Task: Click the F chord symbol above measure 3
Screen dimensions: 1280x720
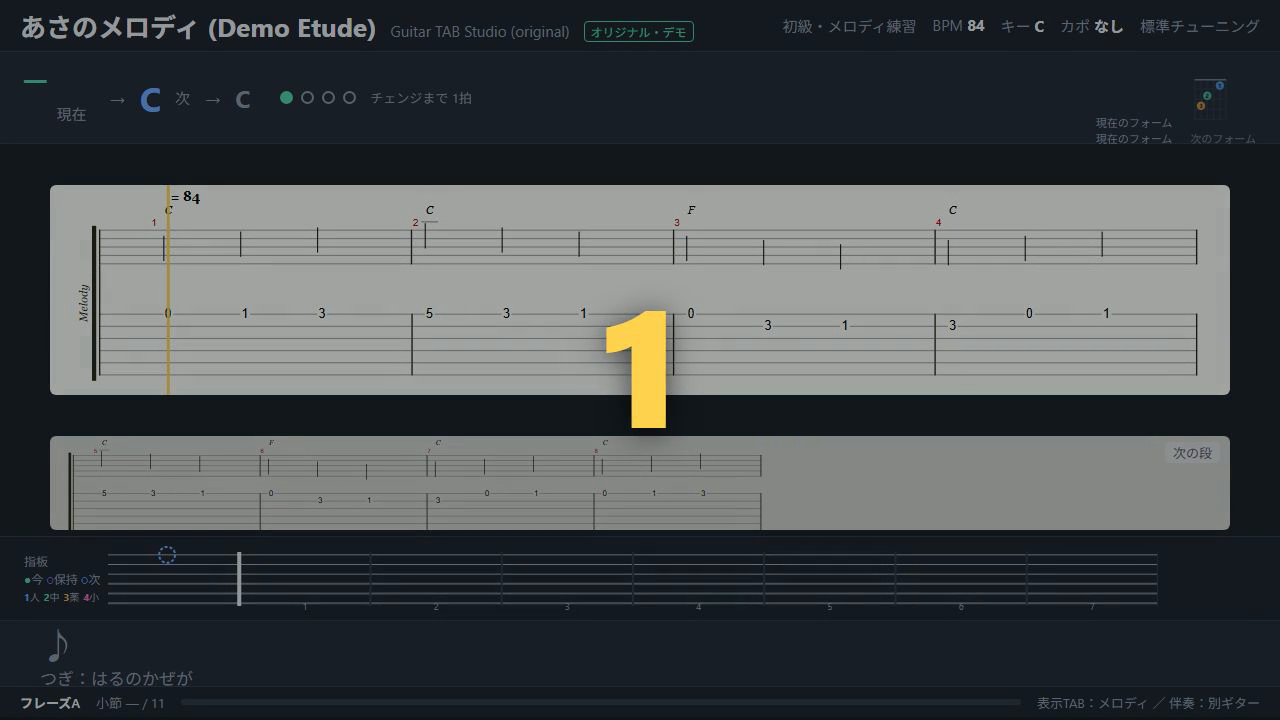Action: point(691,210)
